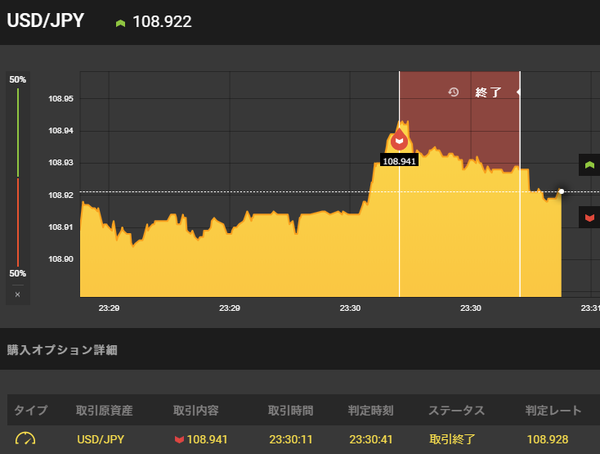Click the top 50% sentiment label
600x454 pixels.
click(18, 80)
